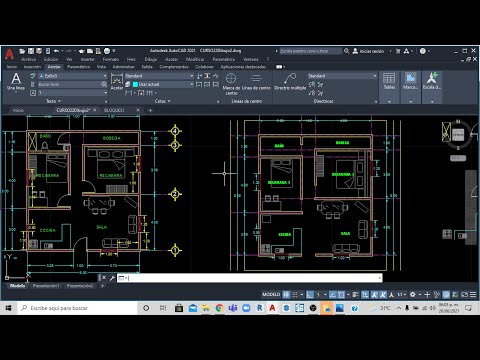
Task: Expand the Cotas panel title arrow
Action: pos(169,101)
